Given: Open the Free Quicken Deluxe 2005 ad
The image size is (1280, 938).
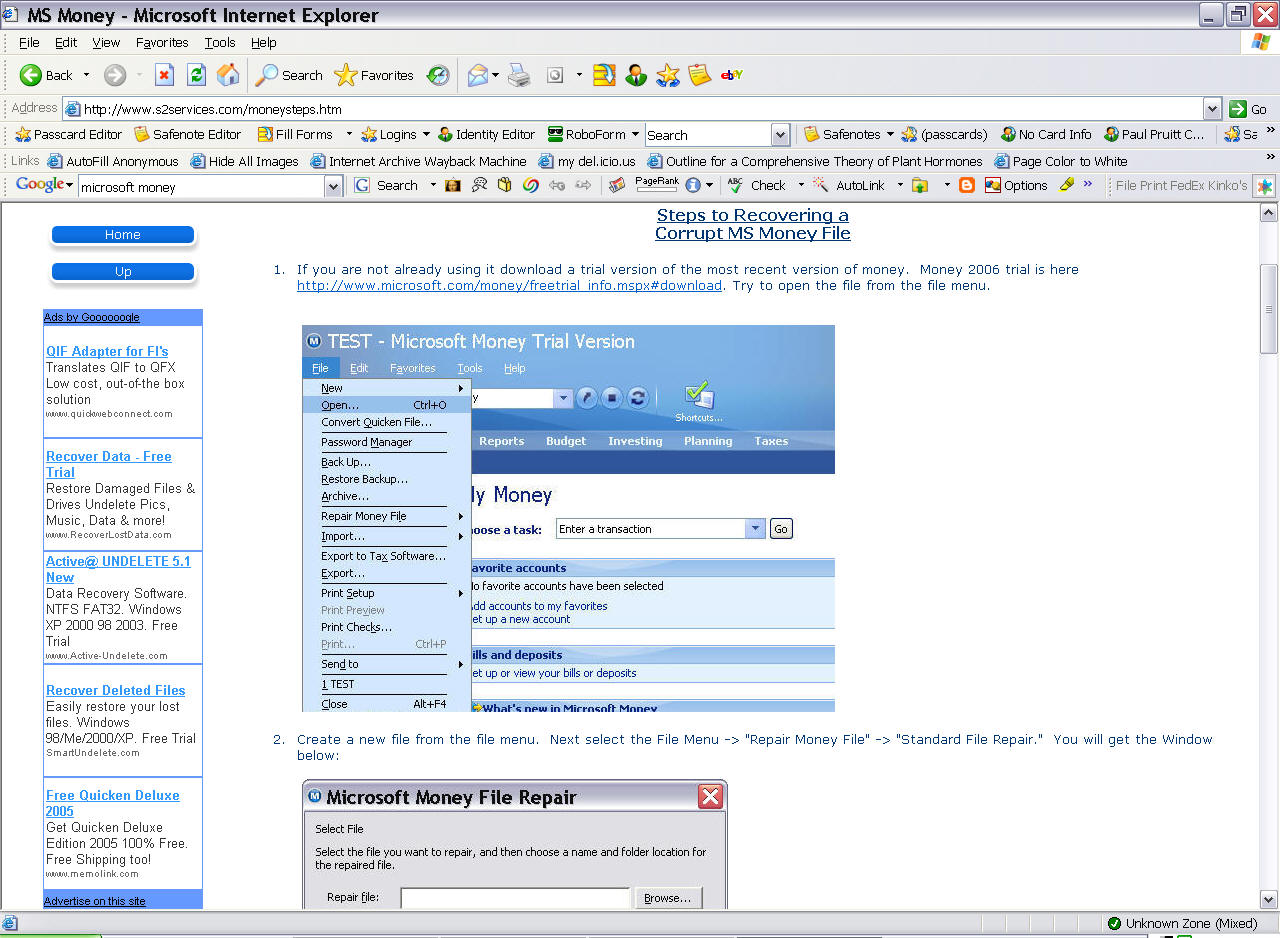Looking at the screenshot, I should tap(113, 803).
